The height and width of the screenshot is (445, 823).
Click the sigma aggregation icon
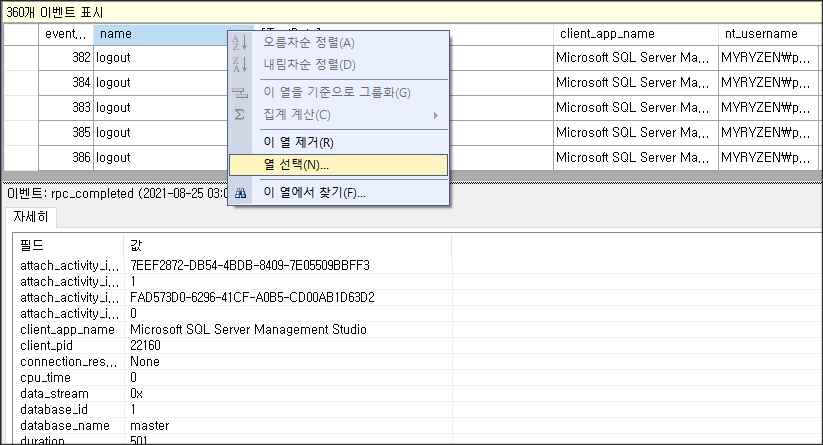(x=239, y=114)
